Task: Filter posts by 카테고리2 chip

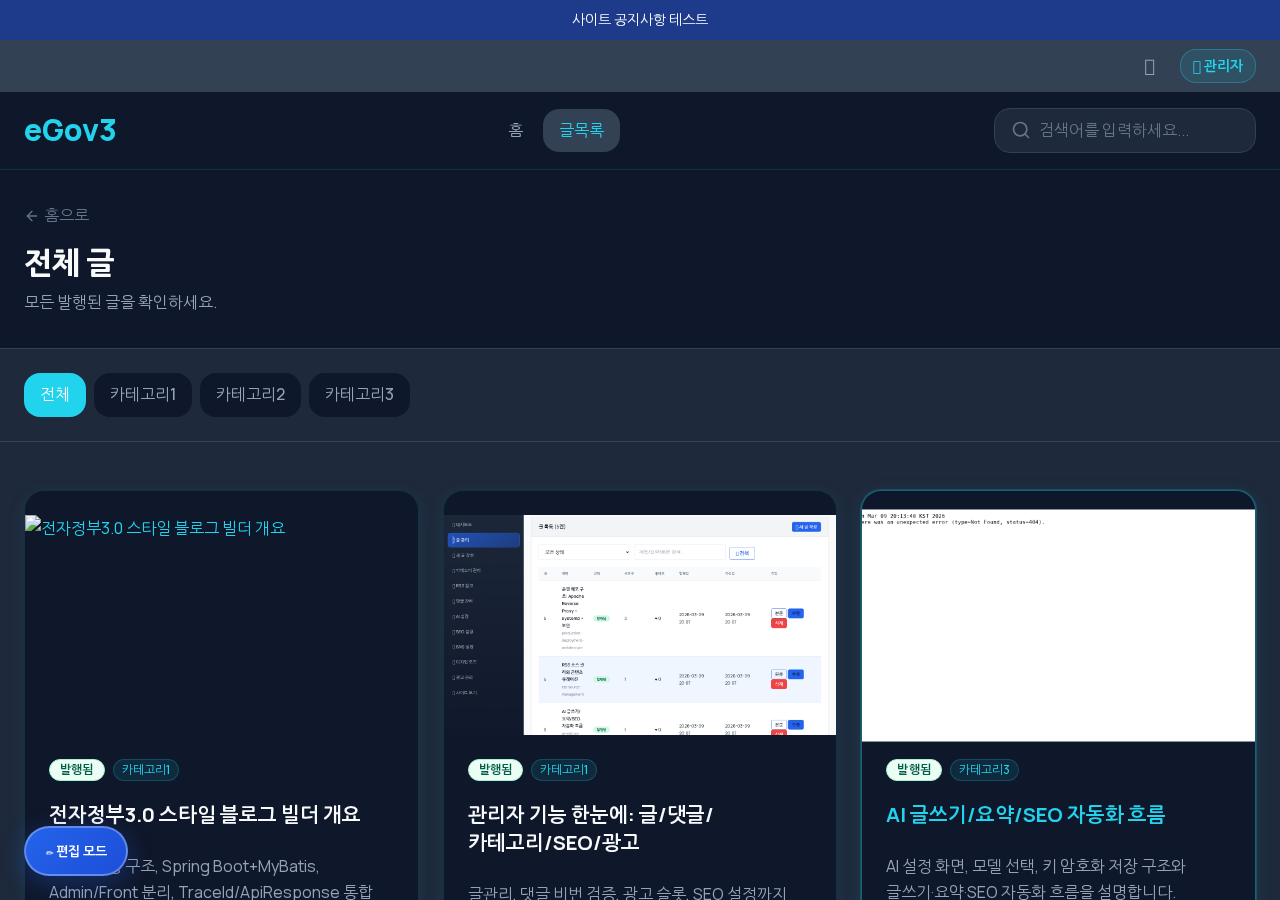Action: tap(250, 395)
